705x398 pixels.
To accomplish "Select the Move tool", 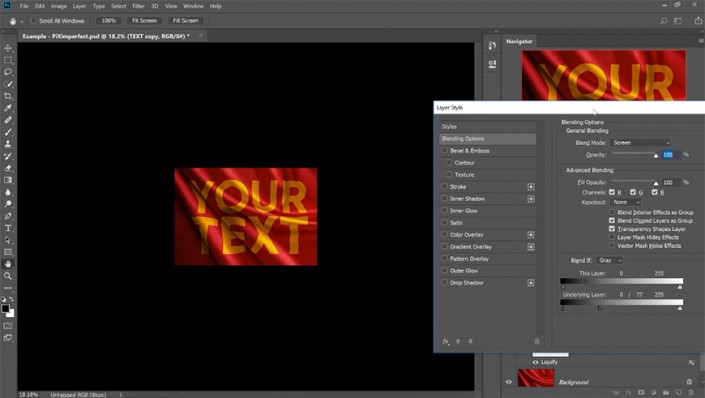I will (x=8, y=48).
